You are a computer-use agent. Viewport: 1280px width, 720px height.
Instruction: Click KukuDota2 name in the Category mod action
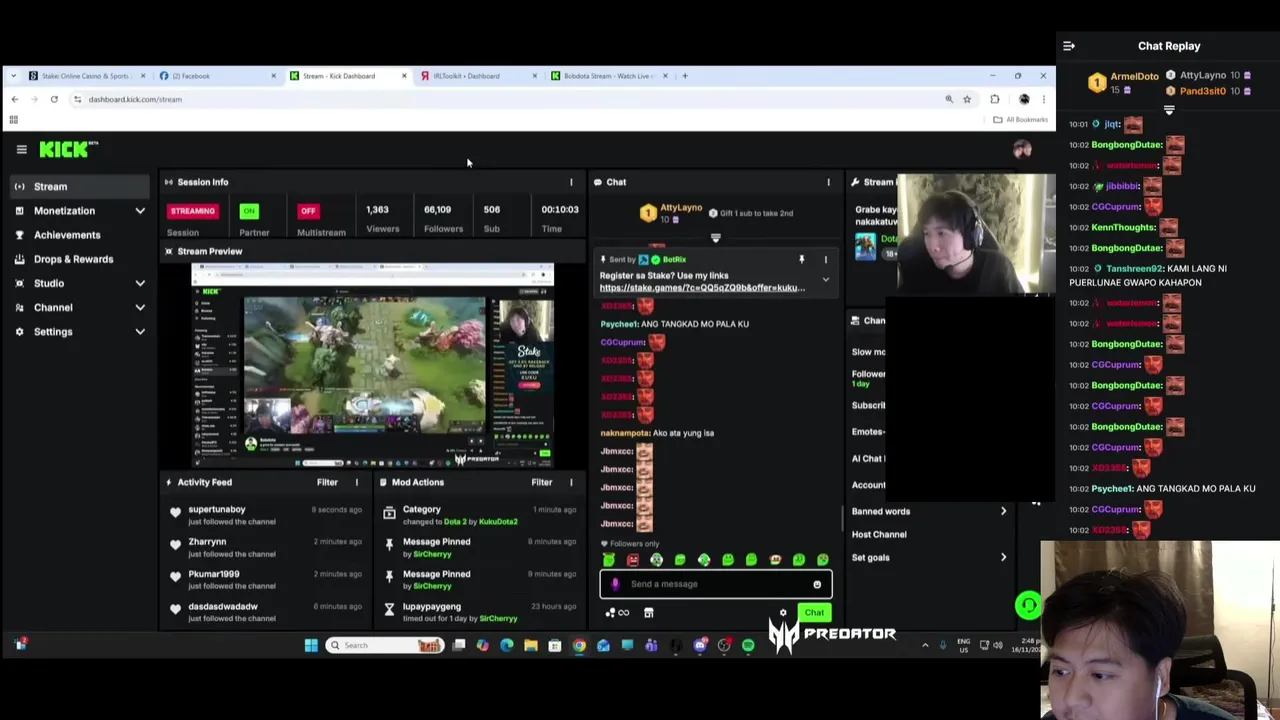click(498, 522)
